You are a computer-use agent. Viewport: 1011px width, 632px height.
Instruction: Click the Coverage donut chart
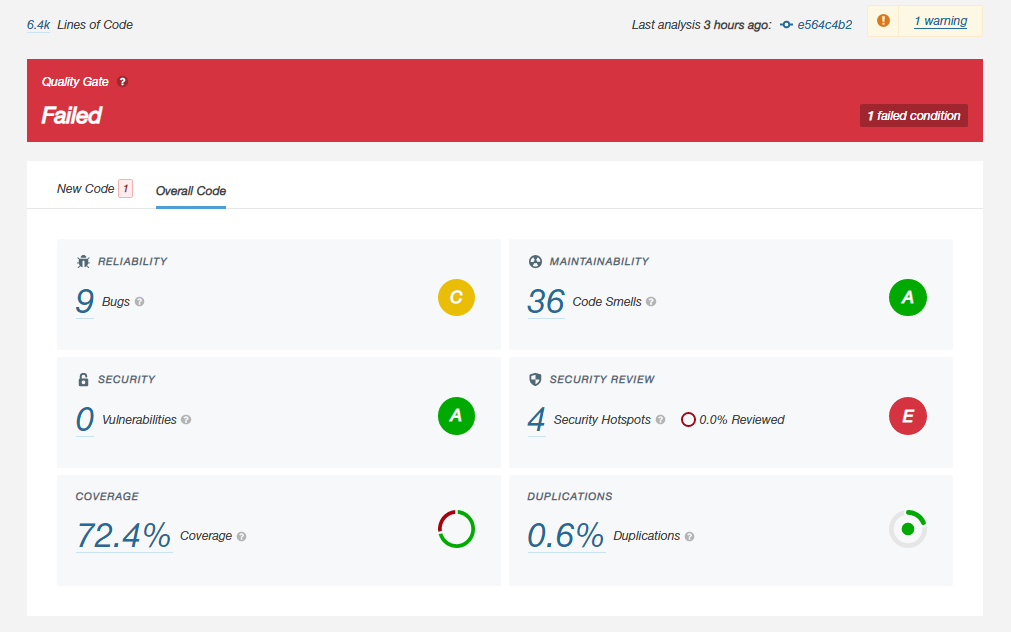(456, 529)
